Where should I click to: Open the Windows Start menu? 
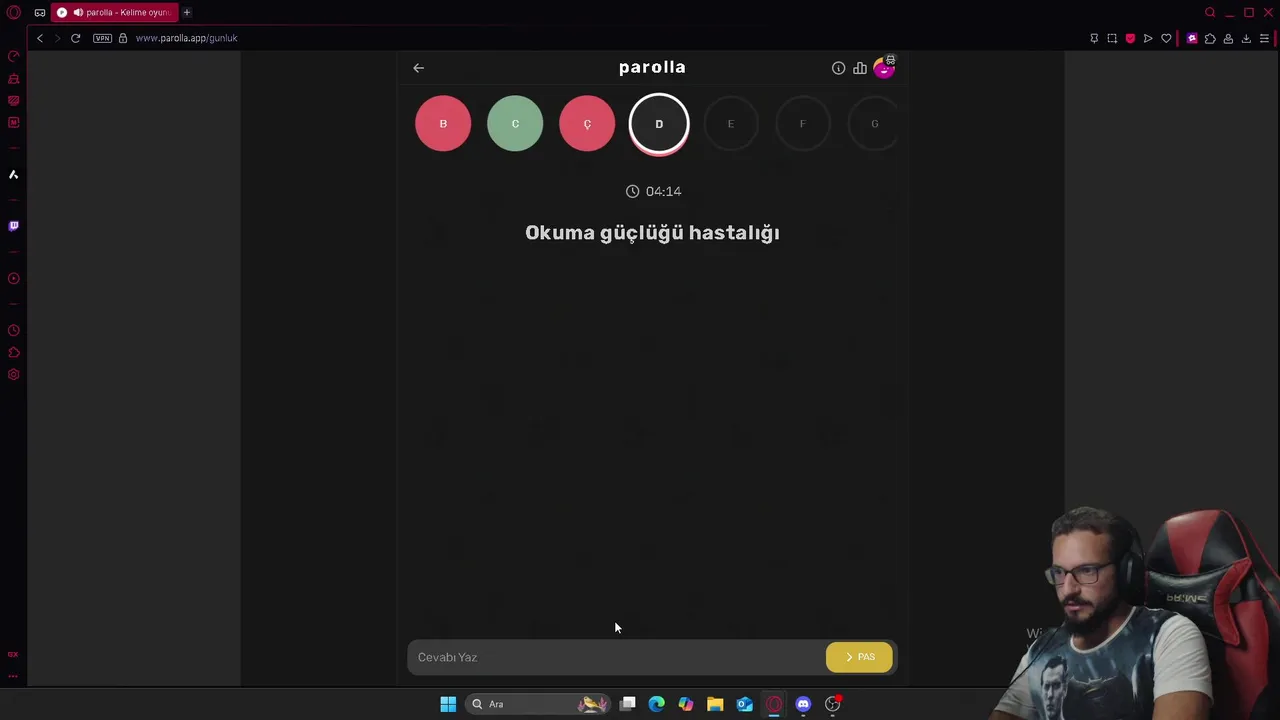tap(448, 704)
